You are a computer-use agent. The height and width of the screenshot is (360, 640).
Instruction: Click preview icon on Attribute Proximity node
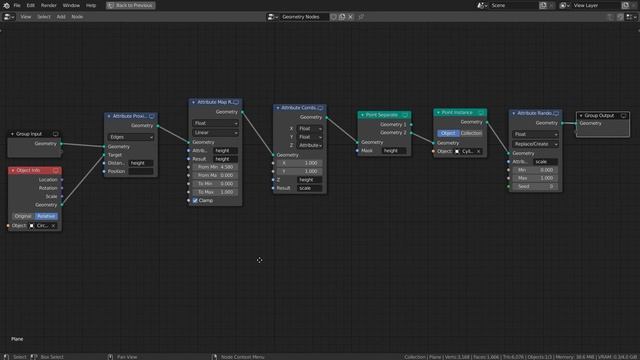152,116
